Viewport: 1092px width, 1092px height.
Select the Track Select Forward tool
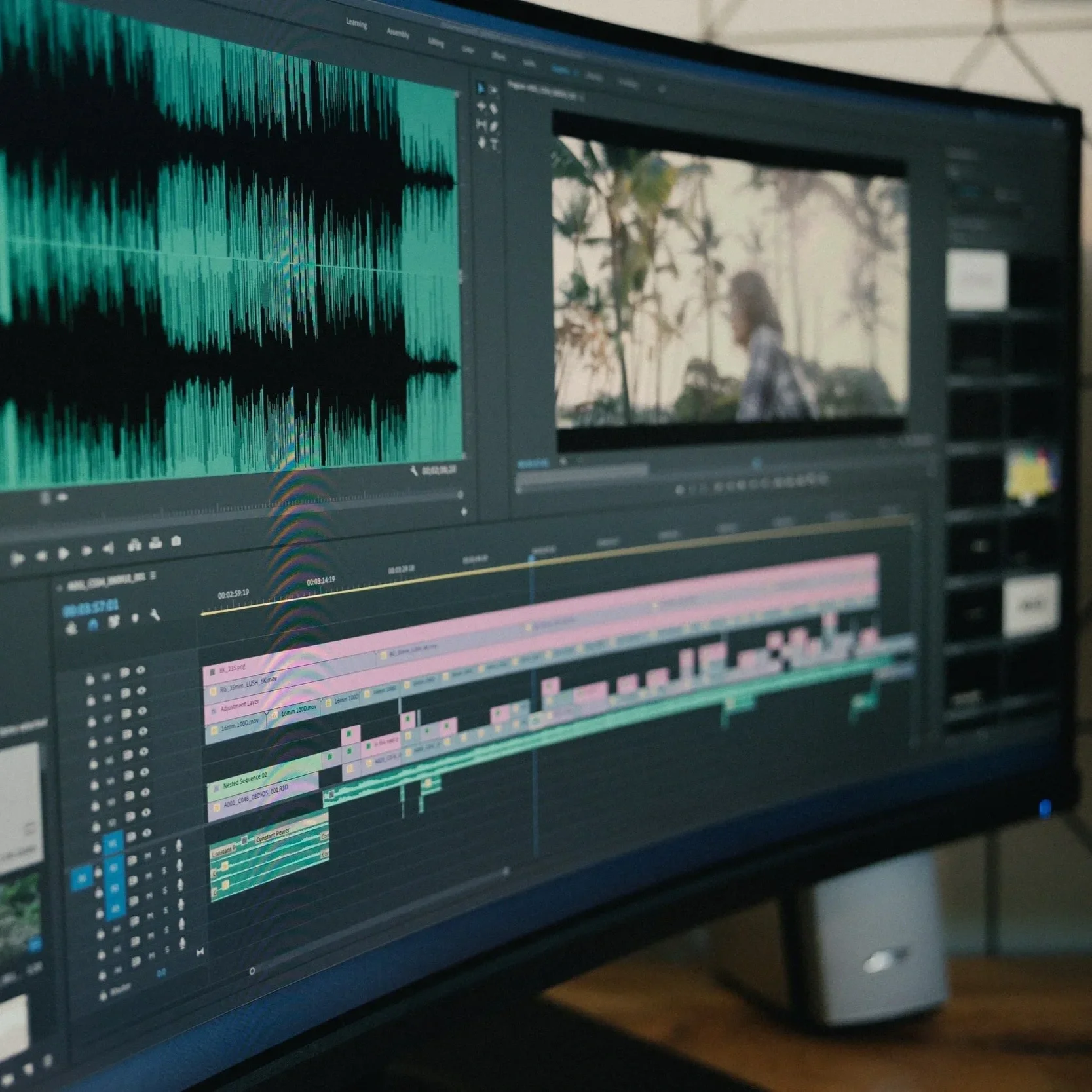(493, 90)
